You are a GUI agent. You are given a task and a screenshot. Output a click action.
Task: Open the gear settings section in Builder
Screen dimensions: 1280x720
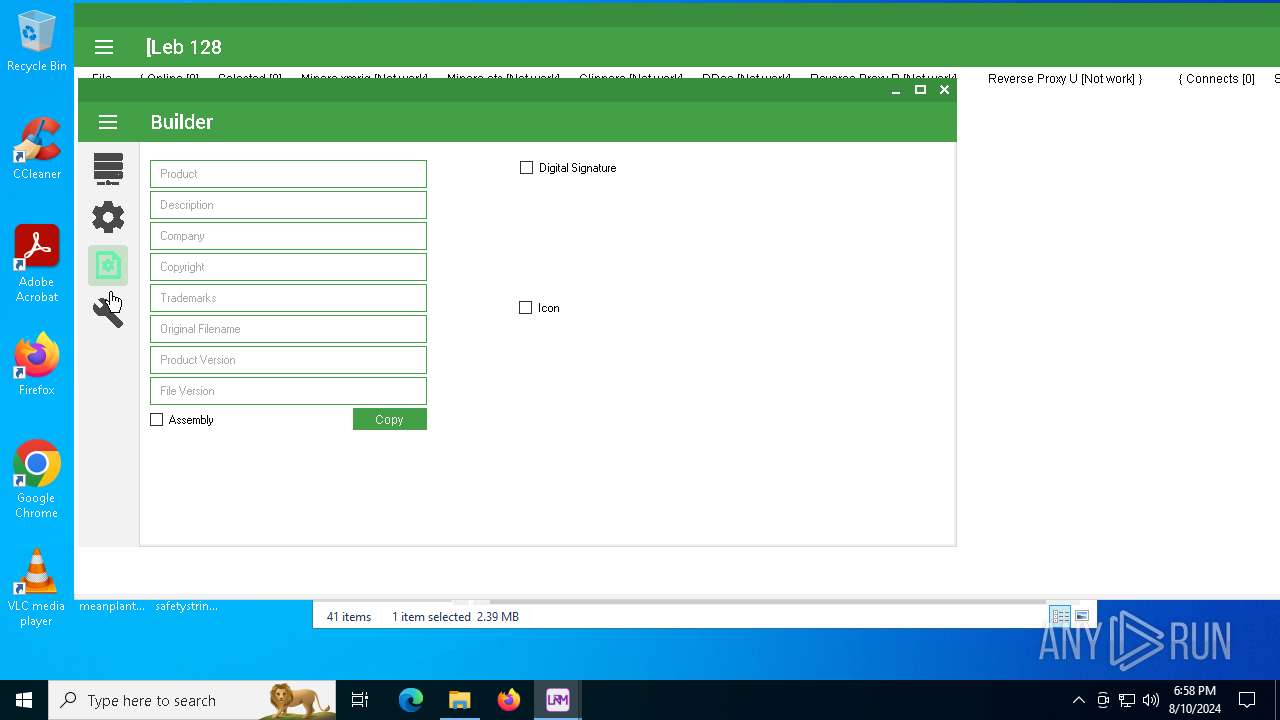point(108,217)
